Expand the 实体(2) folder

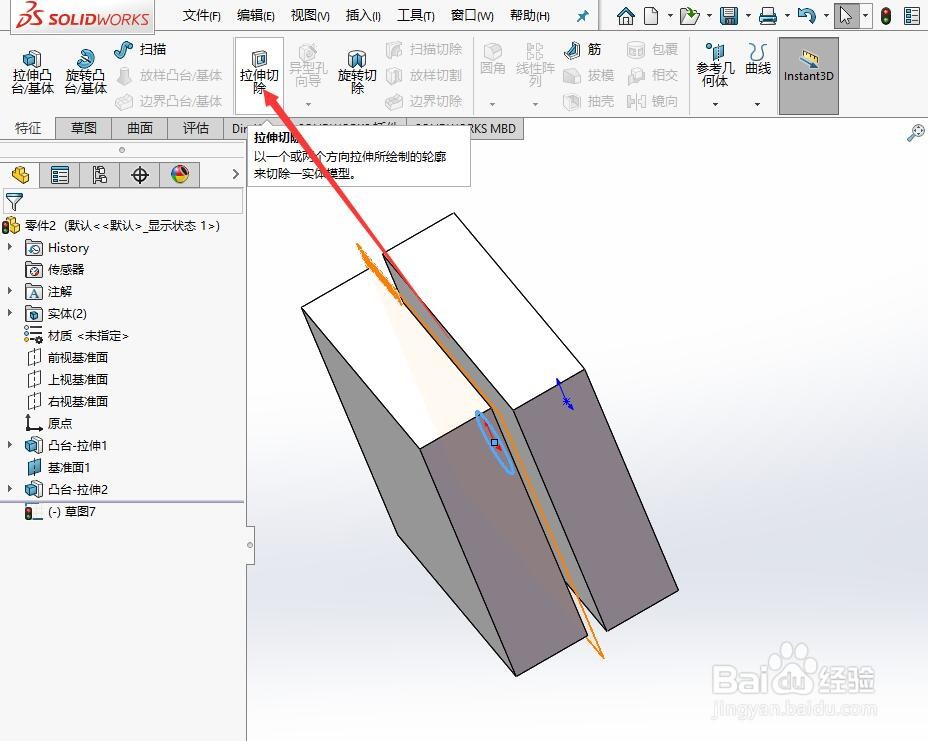(x=9, y=312)
